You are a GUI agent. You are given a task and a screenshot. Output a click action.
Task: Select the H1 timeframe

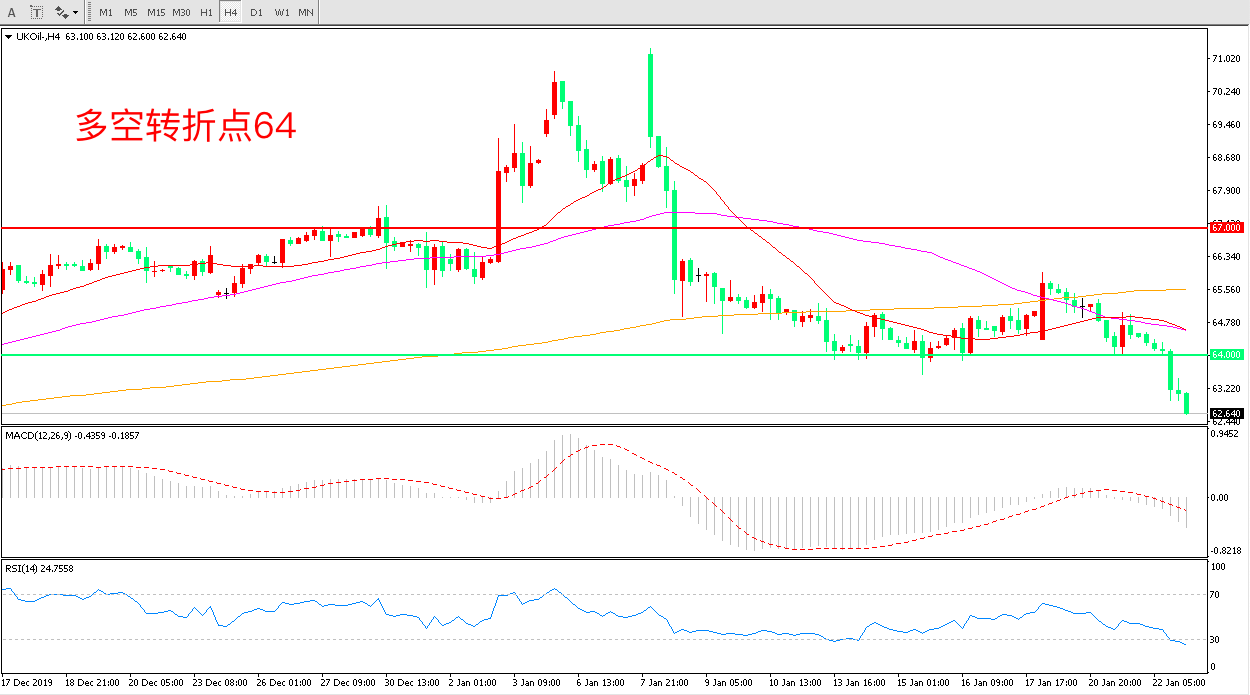pyautogui.click(x=206, y=13)
